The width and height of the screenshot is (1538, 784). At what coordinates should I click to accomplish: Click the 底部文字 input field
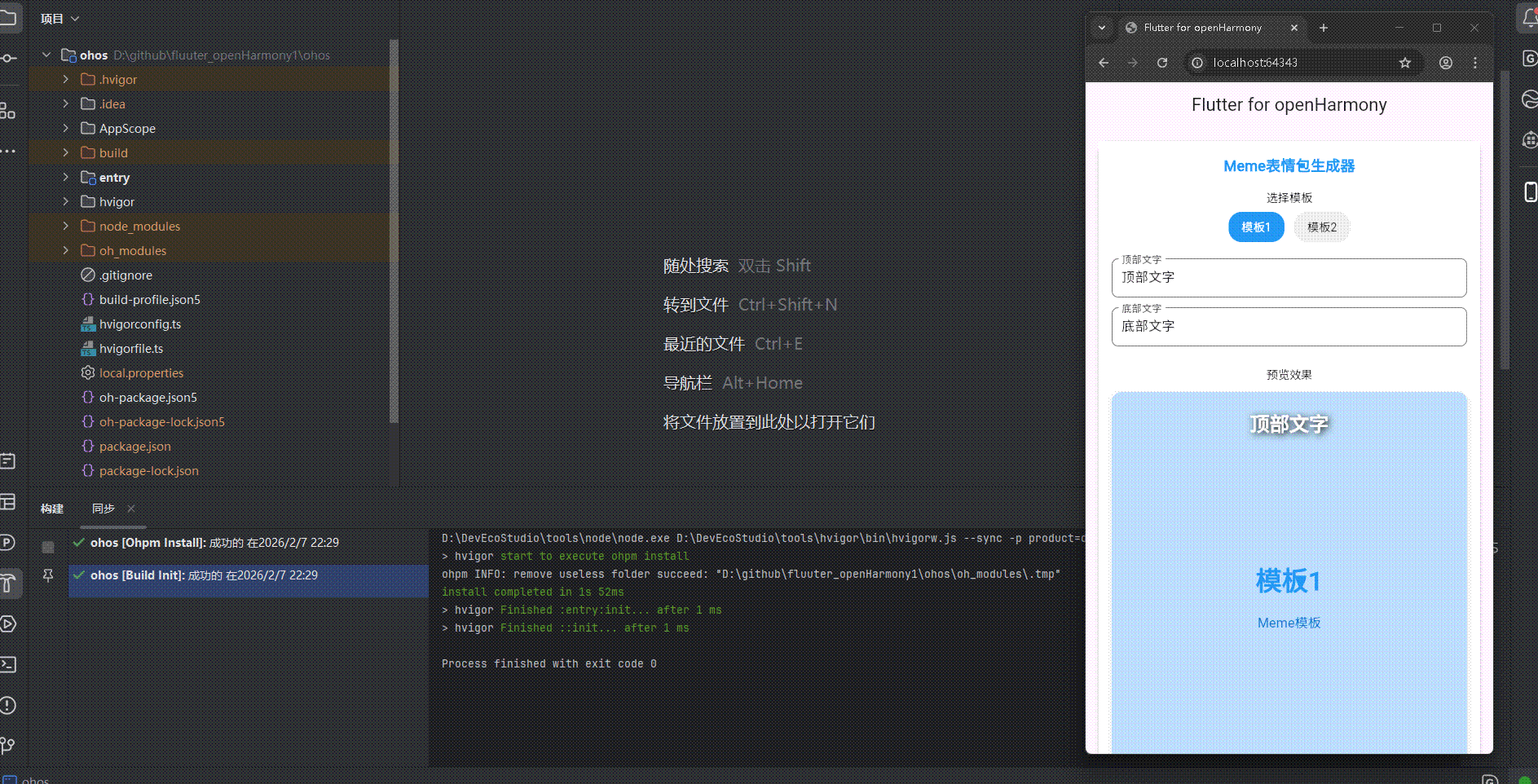coord(1289,327)
